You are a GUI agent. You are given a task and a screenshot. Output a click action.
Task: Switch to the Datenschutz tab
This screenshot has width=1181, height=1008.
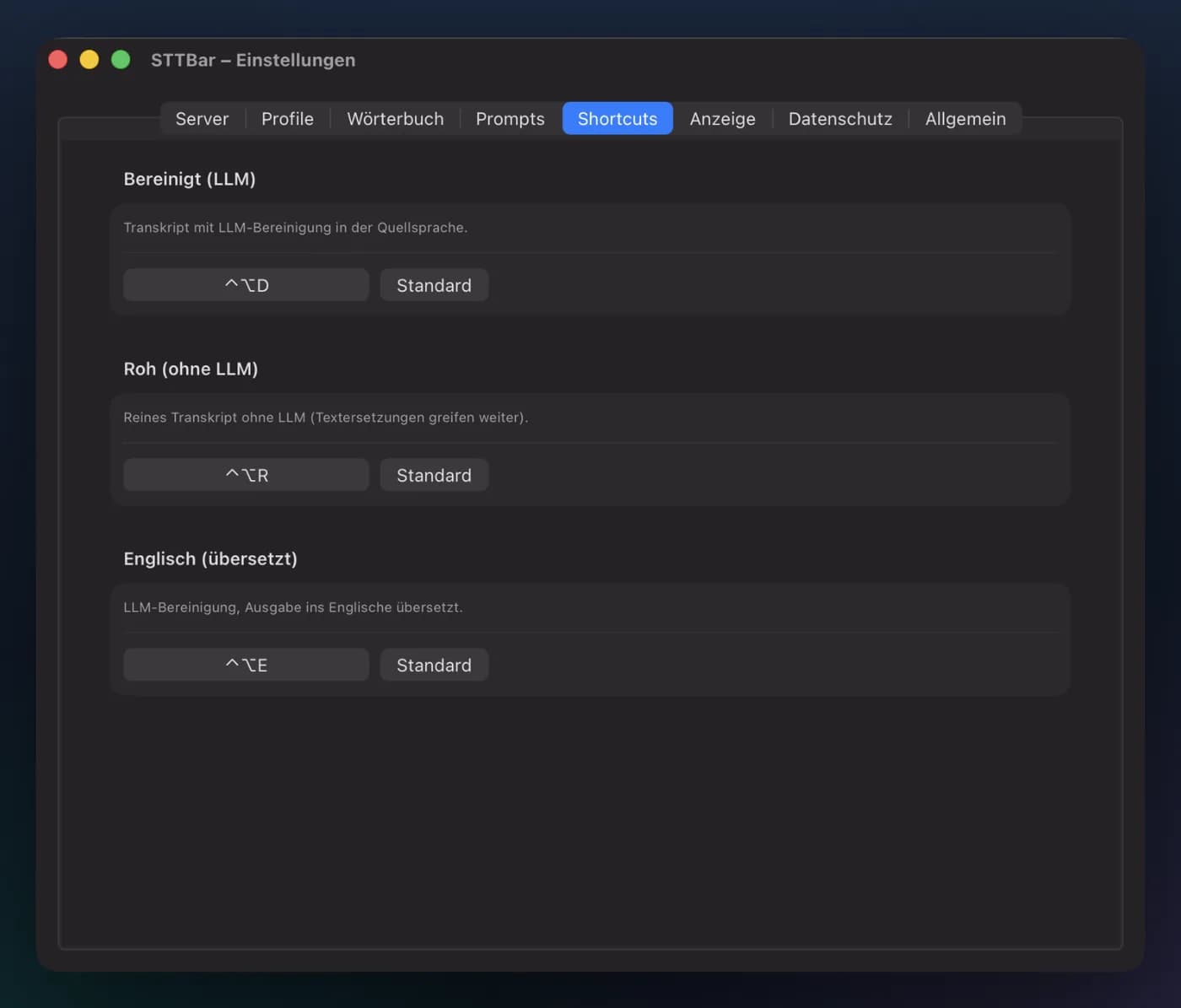[x=840, y=119]
